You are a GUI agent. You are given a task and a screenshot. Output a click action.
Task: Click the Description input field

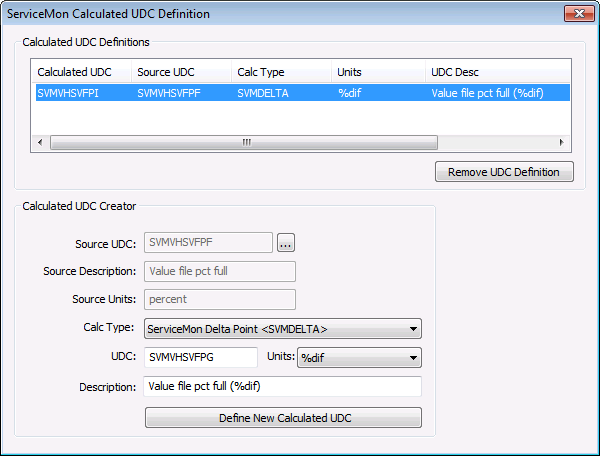tap(282, 386)
